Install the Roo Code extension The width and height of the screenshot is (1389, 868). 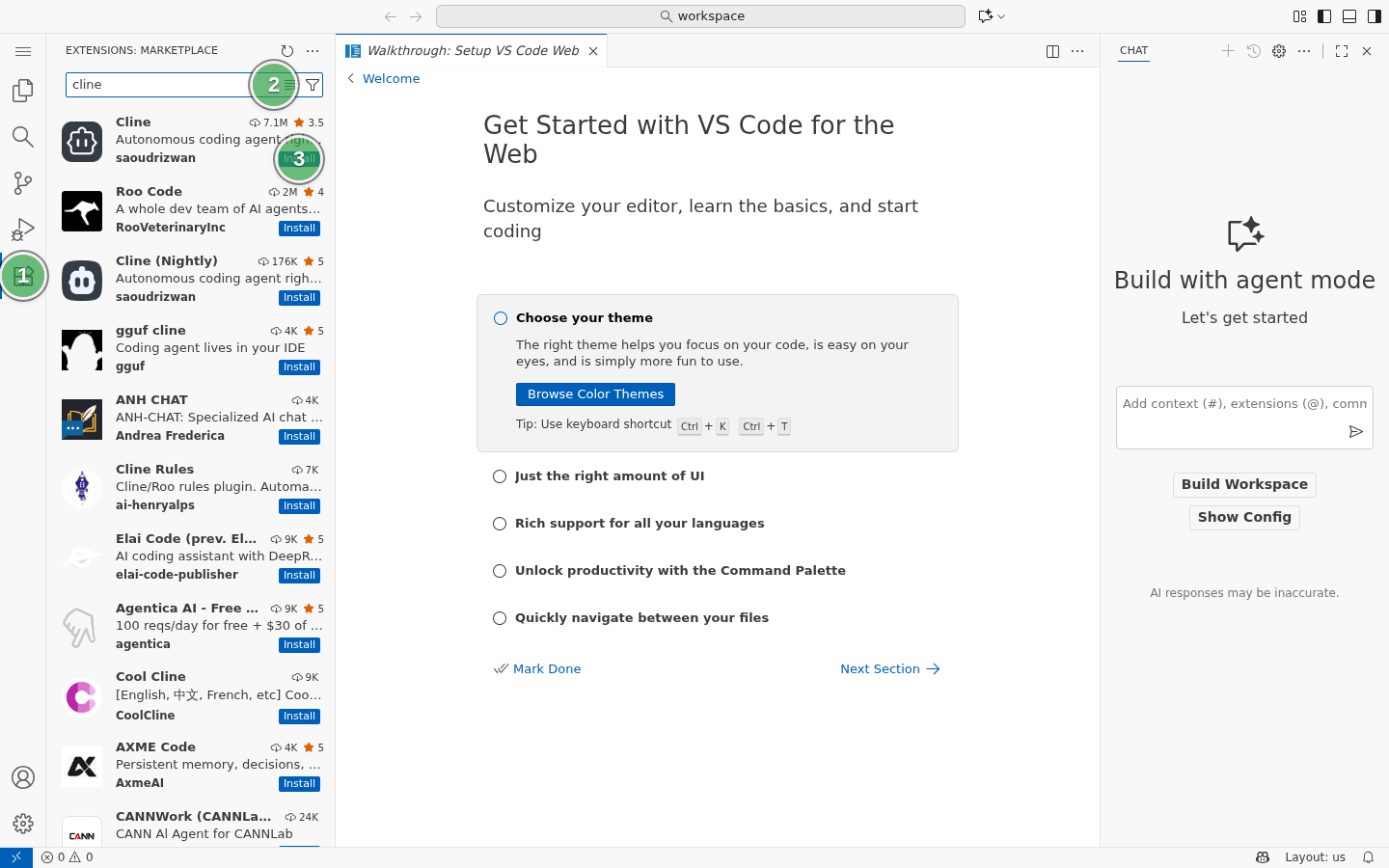[300, 229]
